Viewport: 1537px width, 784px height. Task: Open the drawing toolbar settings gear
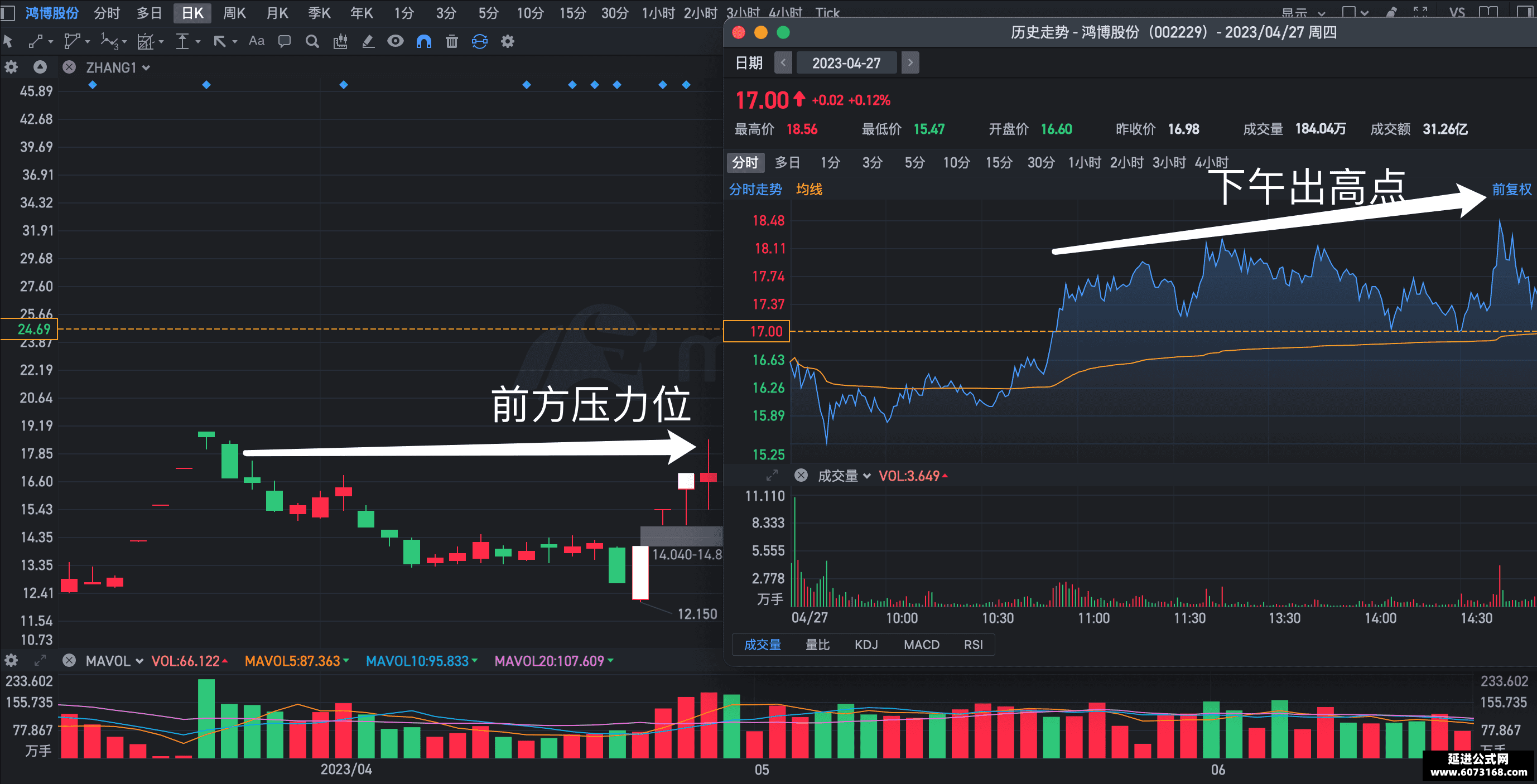click(508, 41)
